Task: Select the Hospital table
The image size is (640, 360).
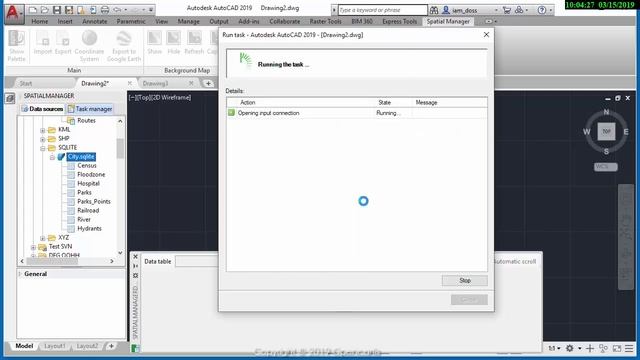Action: pos(88,183)
